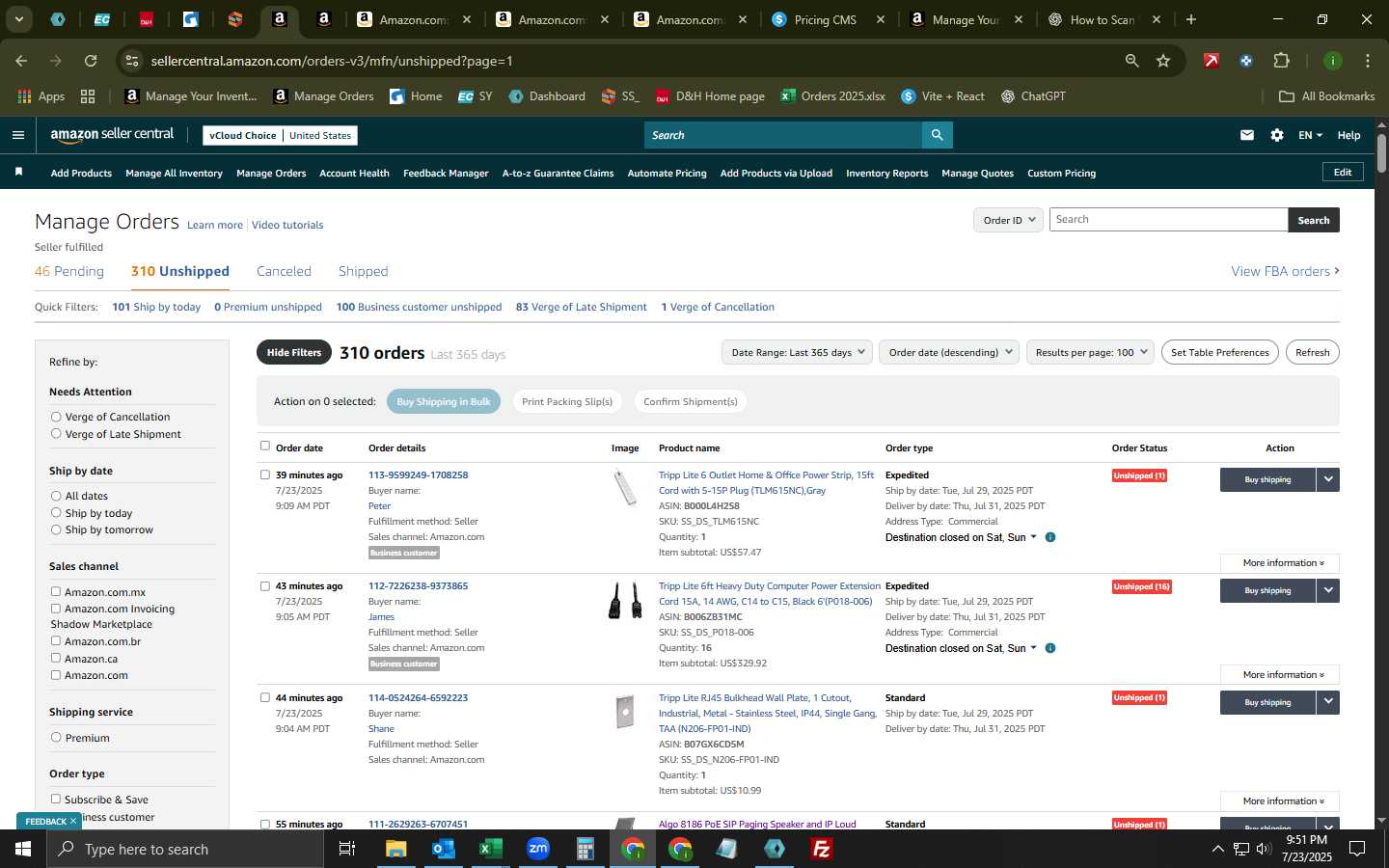Viewport: 1389px width, 868px height.
Task: Click the info icon beside the first Destination closed notice
Action: [1050, 537]
